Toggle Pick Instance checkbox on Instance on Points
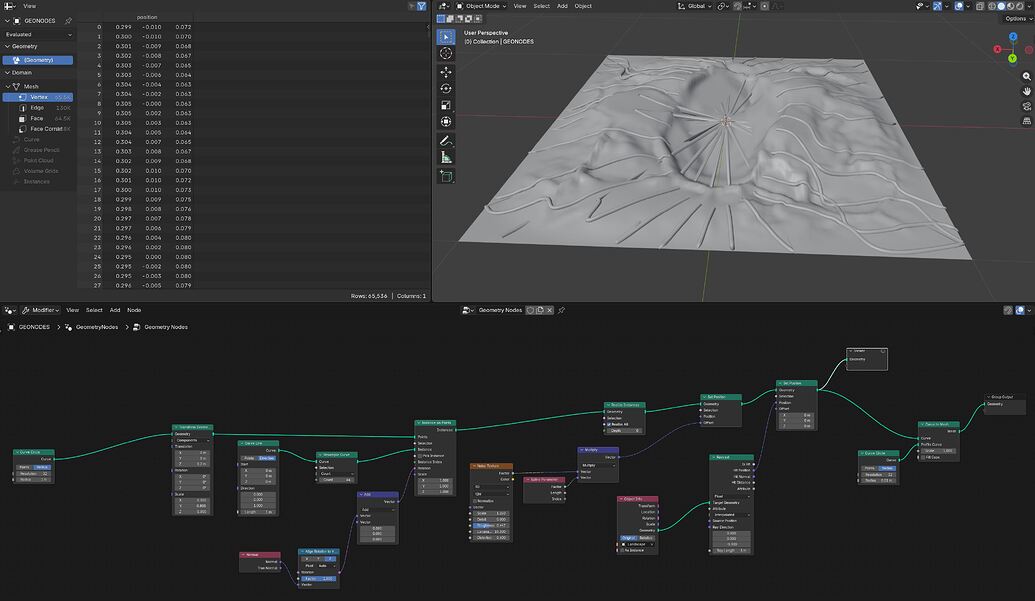 (420, 456)
